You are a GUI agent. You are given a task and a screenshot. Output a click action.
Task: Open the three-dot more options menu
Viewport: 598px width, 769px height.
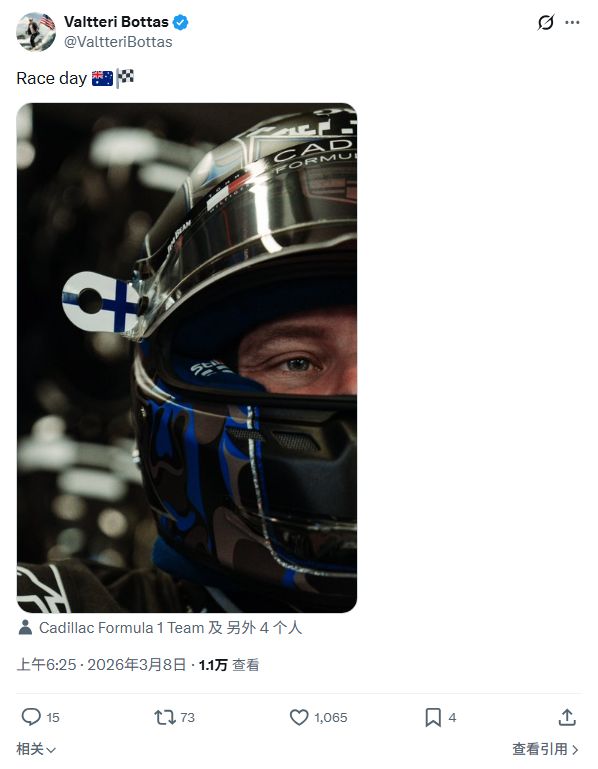click(572, 22)
